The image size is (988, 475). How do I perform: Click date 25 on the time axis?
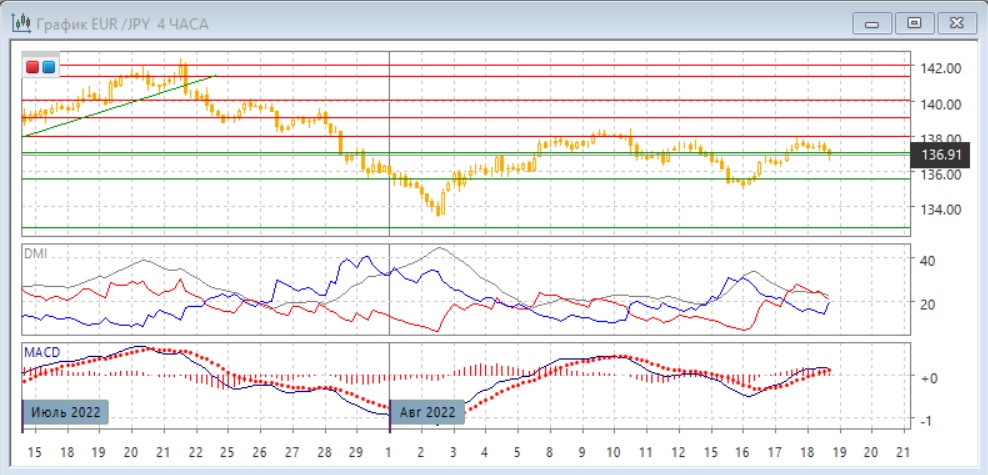coord(226,452)
